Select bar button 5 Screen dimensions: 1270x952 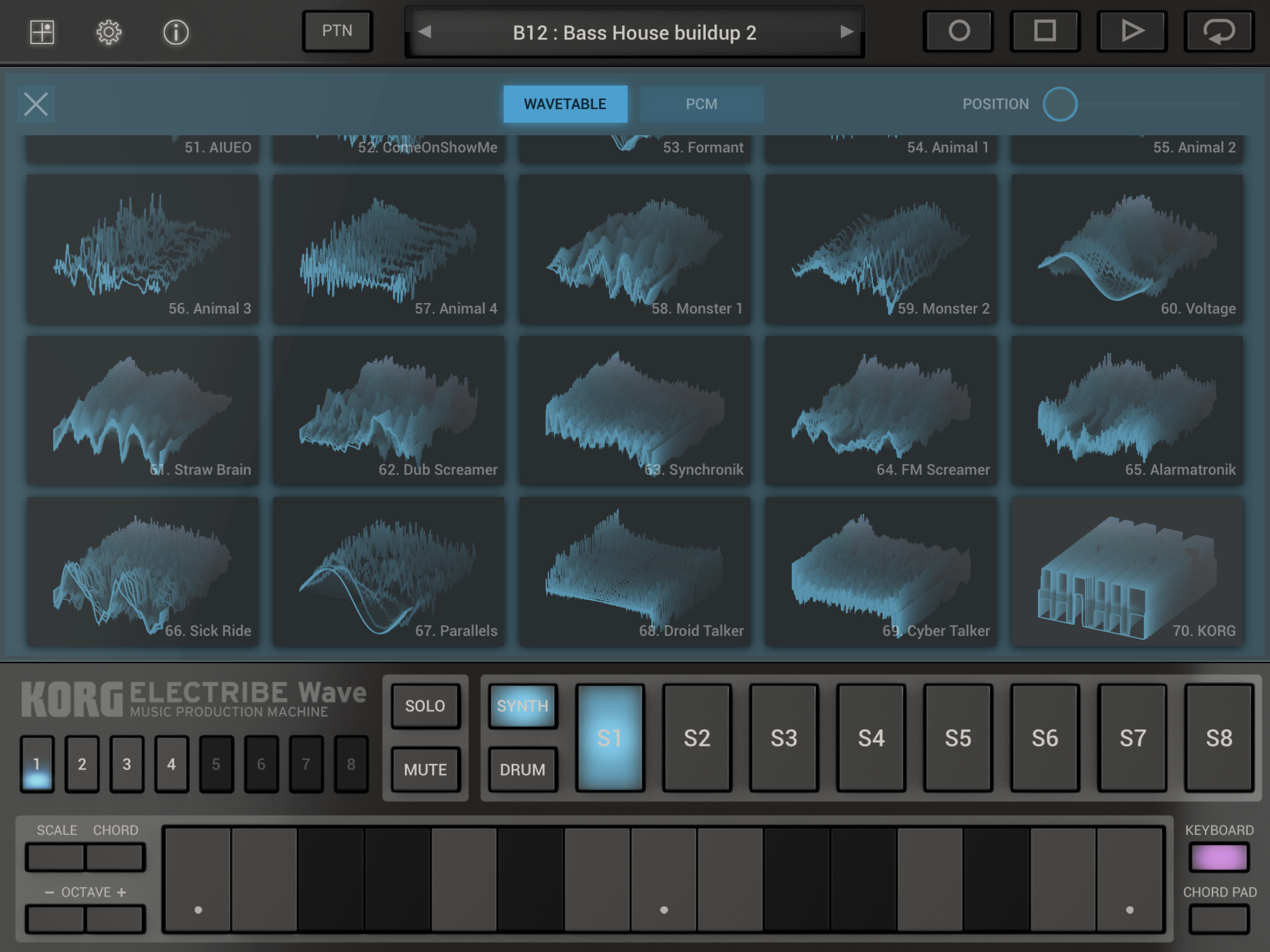pyautogui.click(x=216, y=764)
